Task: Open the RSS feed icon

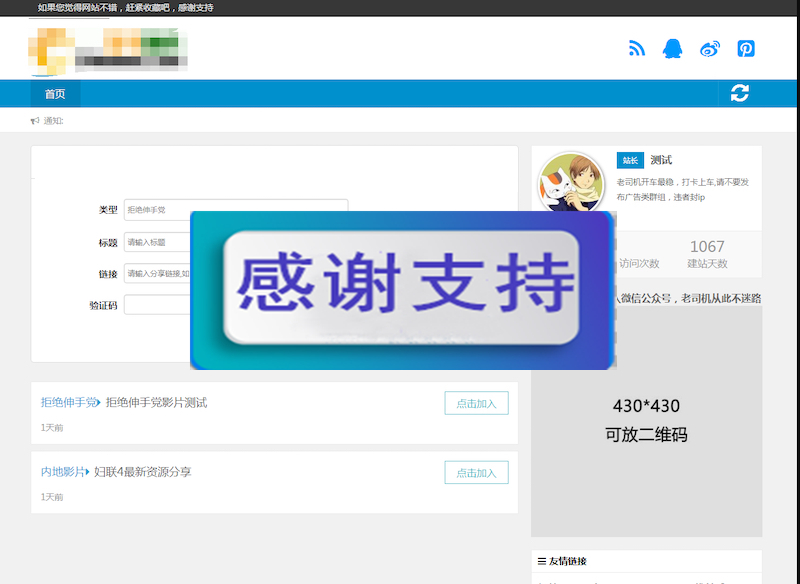Action: pyautogui.click(x=637, y=48)
